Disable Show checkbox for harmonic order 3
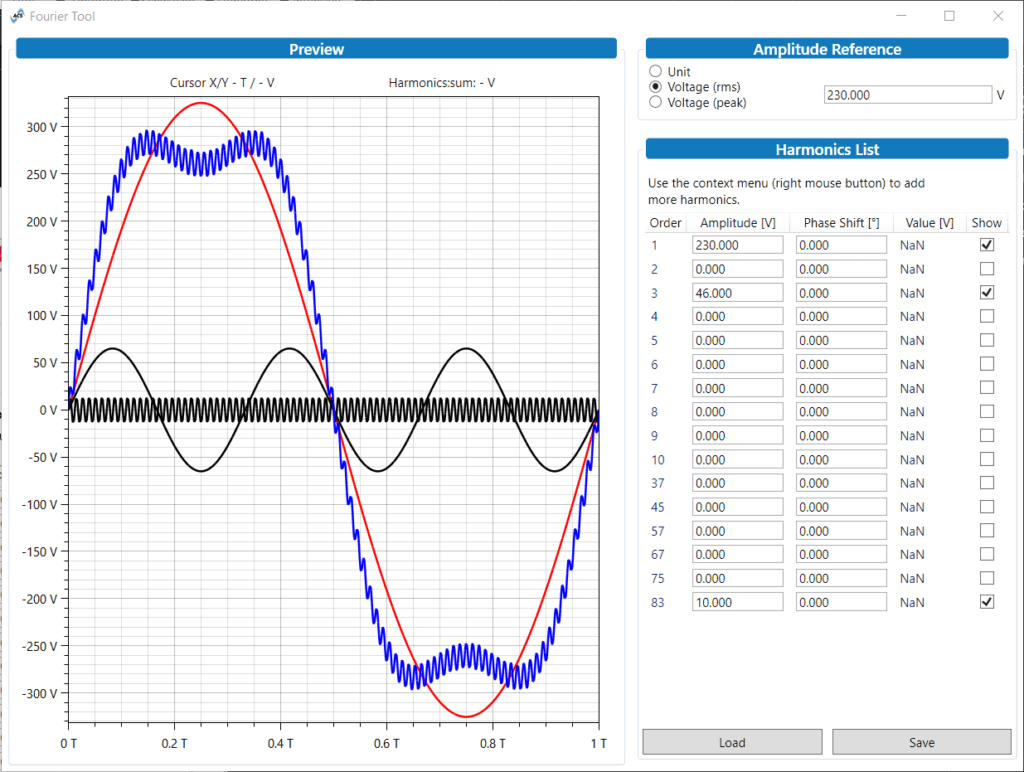Screen dimensions: 1024x772 click(x=987, y=293)
